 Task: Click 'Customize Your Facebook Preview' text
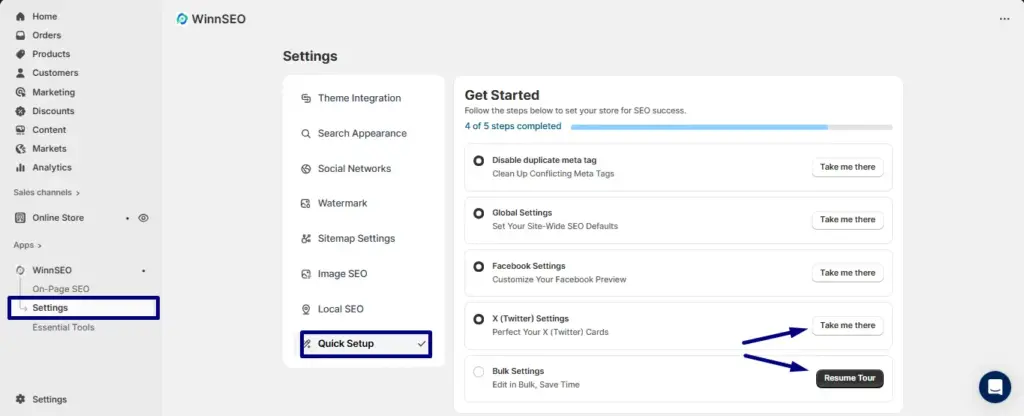559,280
